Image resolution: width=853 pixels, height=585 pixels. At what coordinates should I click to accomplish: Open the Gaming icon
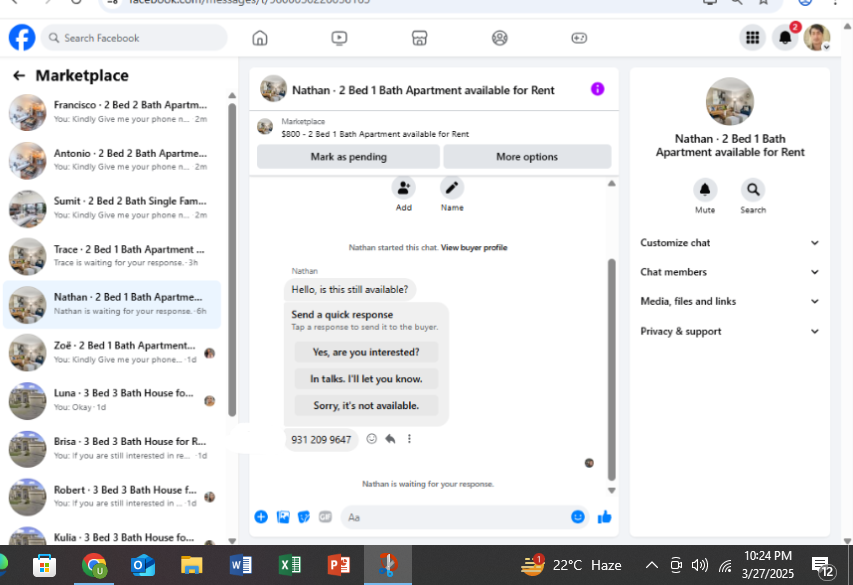[579, 38]
